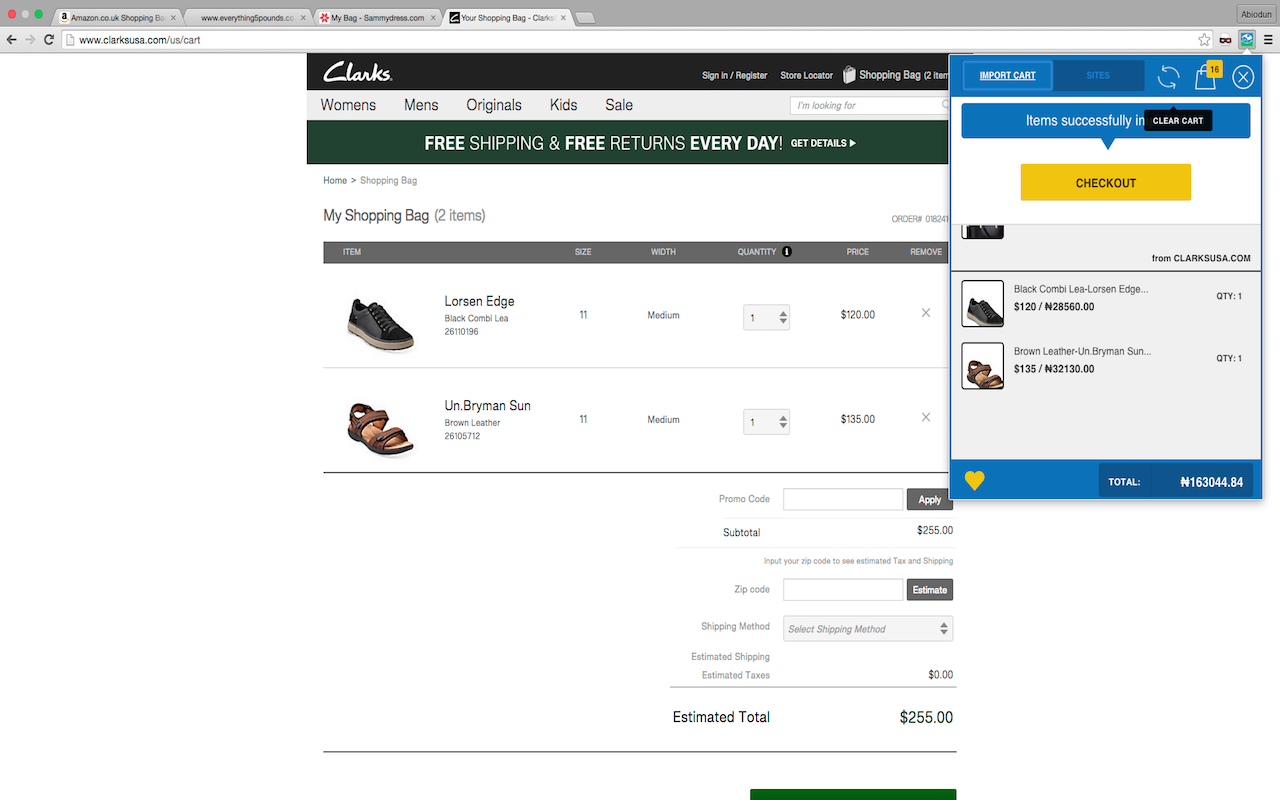Click the browser back arrow
The height and width of the screenshot is (800, 1280).
tap(12, 40)
